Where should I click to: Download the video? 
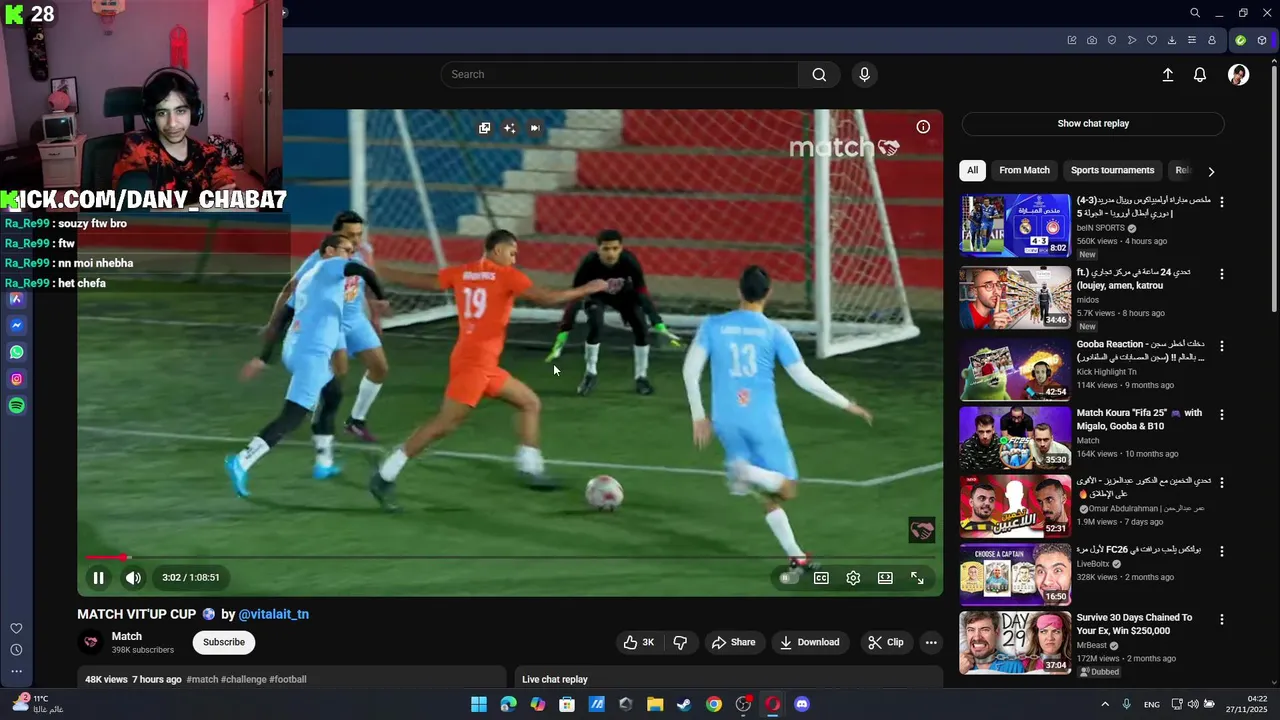pyautogui.click(x=810, y=642)
